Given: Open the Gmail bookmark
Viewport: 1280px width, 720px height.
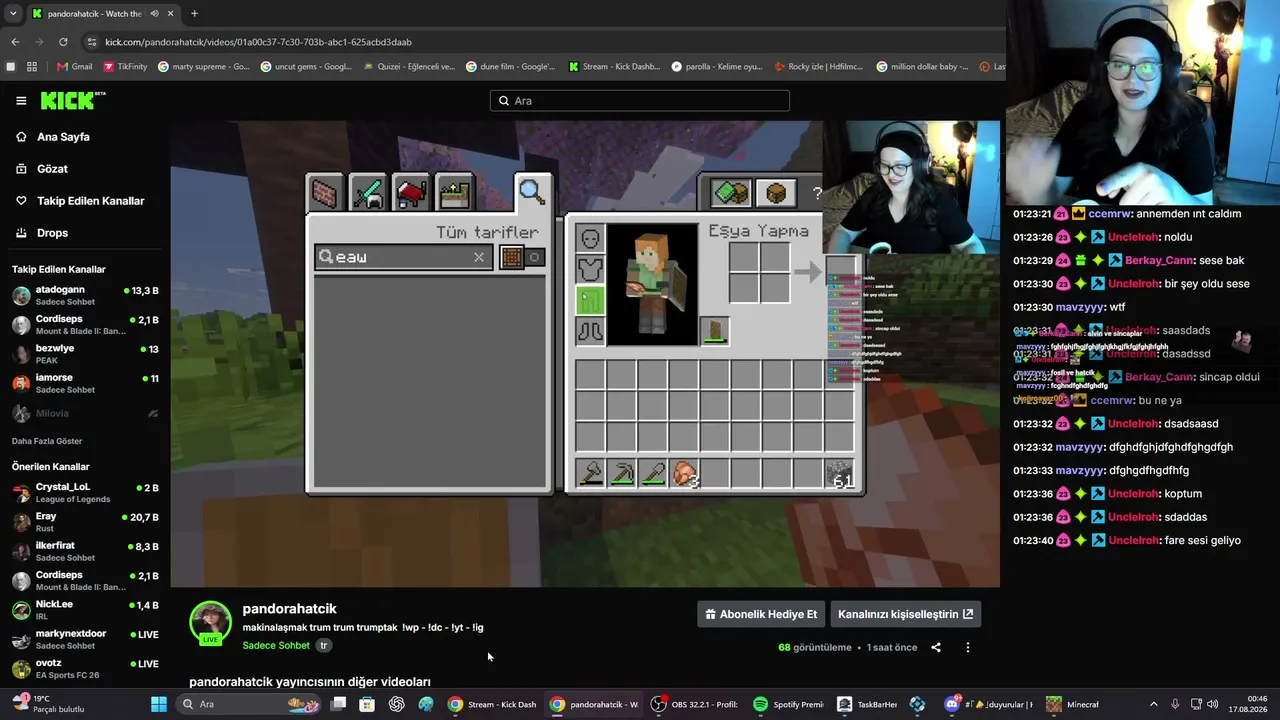Looking at the screenshot, I should coord(75,67).
